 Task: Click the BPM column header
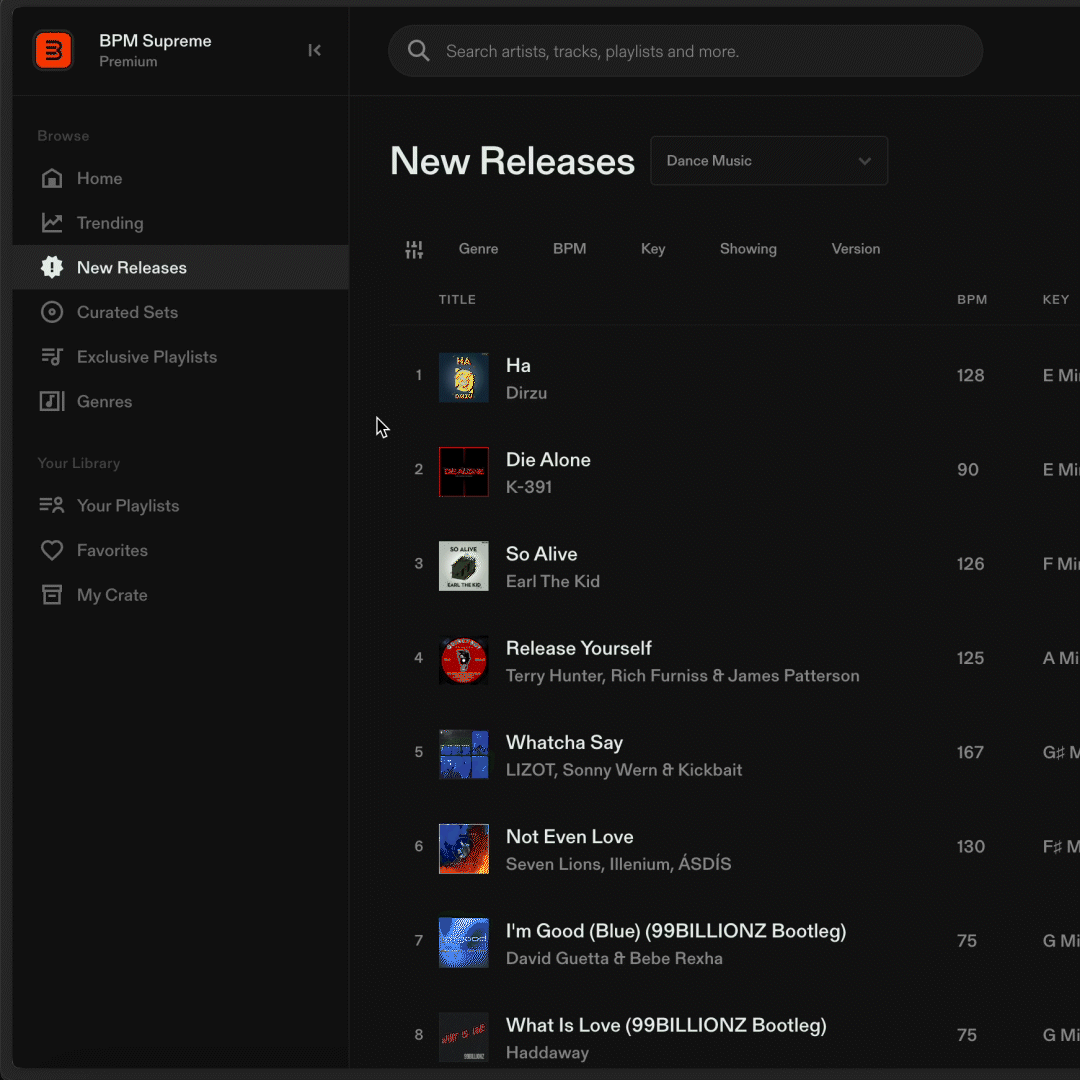click(972, 300)
